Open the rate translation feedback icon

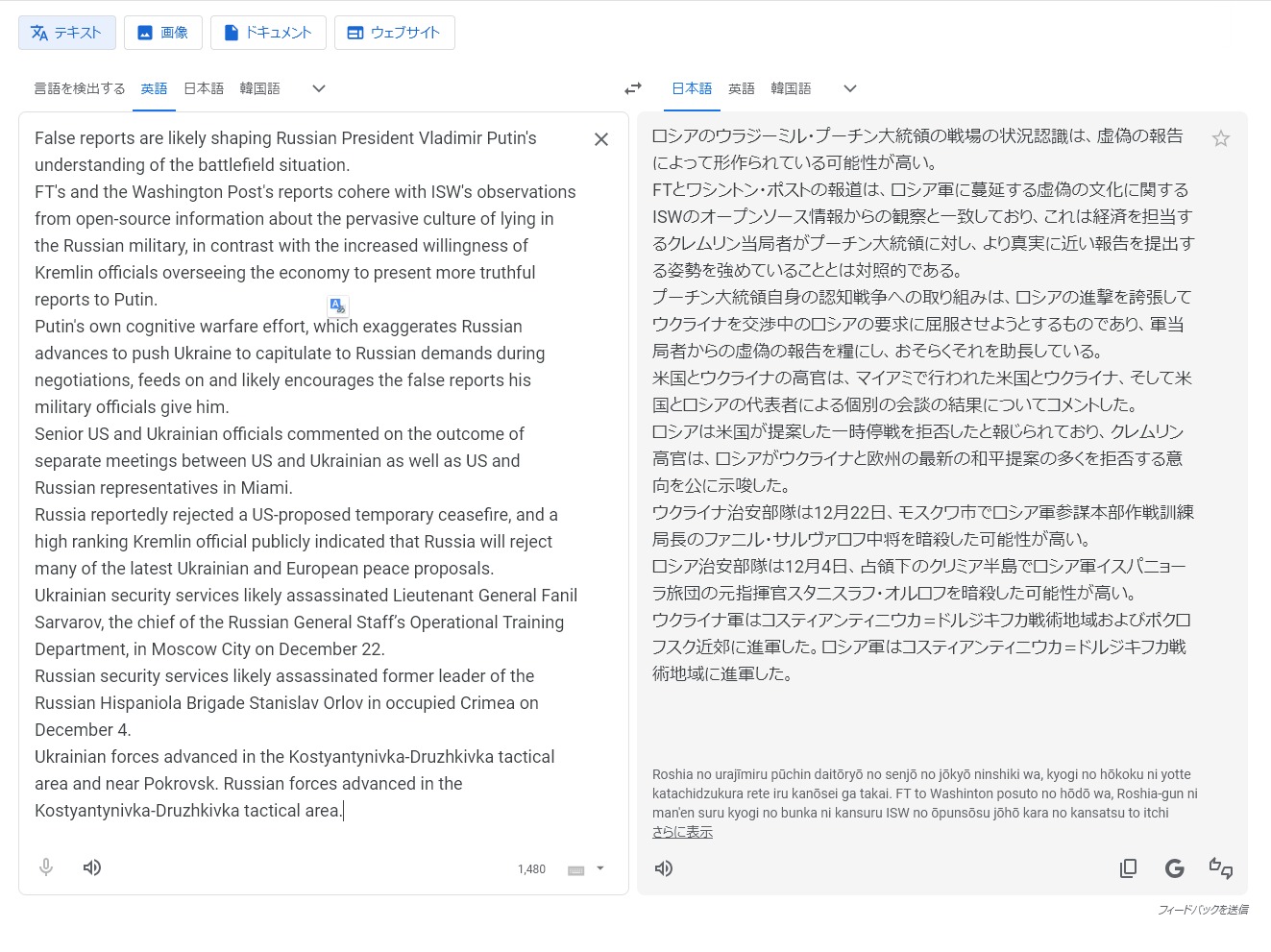click(x=1220, y=868)
